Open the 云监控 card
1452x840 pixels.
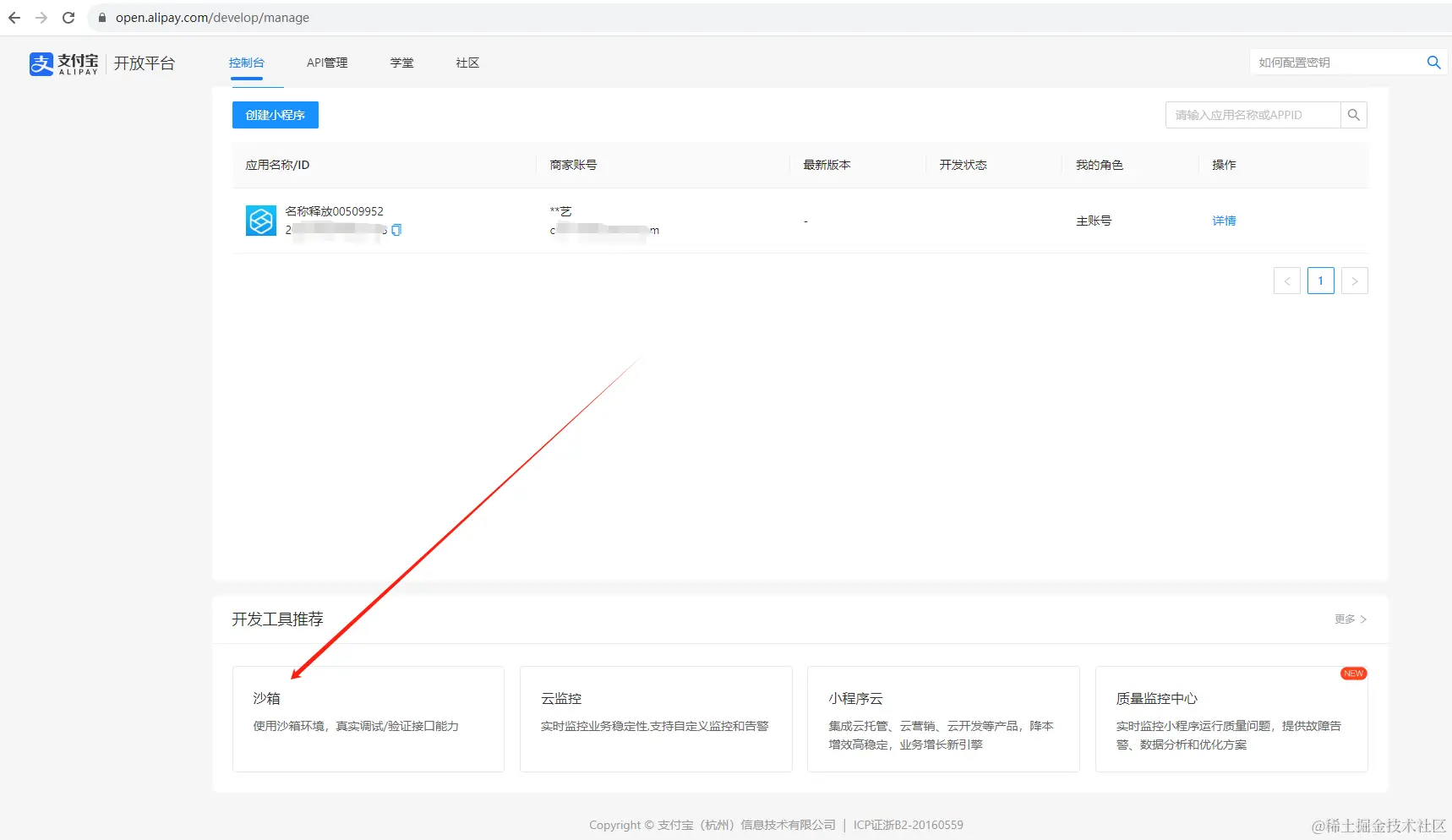656,719
